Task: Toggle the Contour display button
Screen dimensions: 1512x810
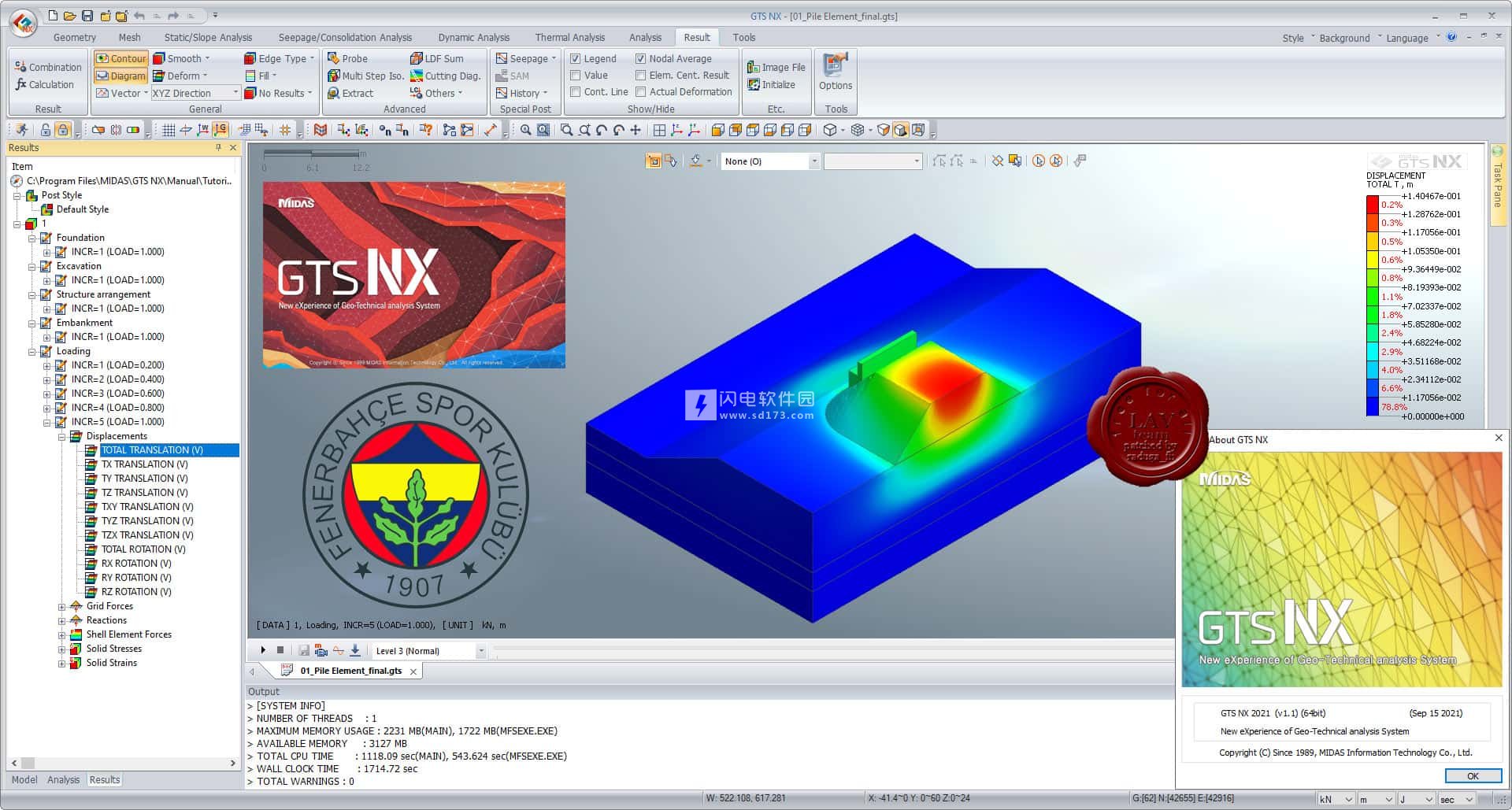Action: tap(120, 58)
